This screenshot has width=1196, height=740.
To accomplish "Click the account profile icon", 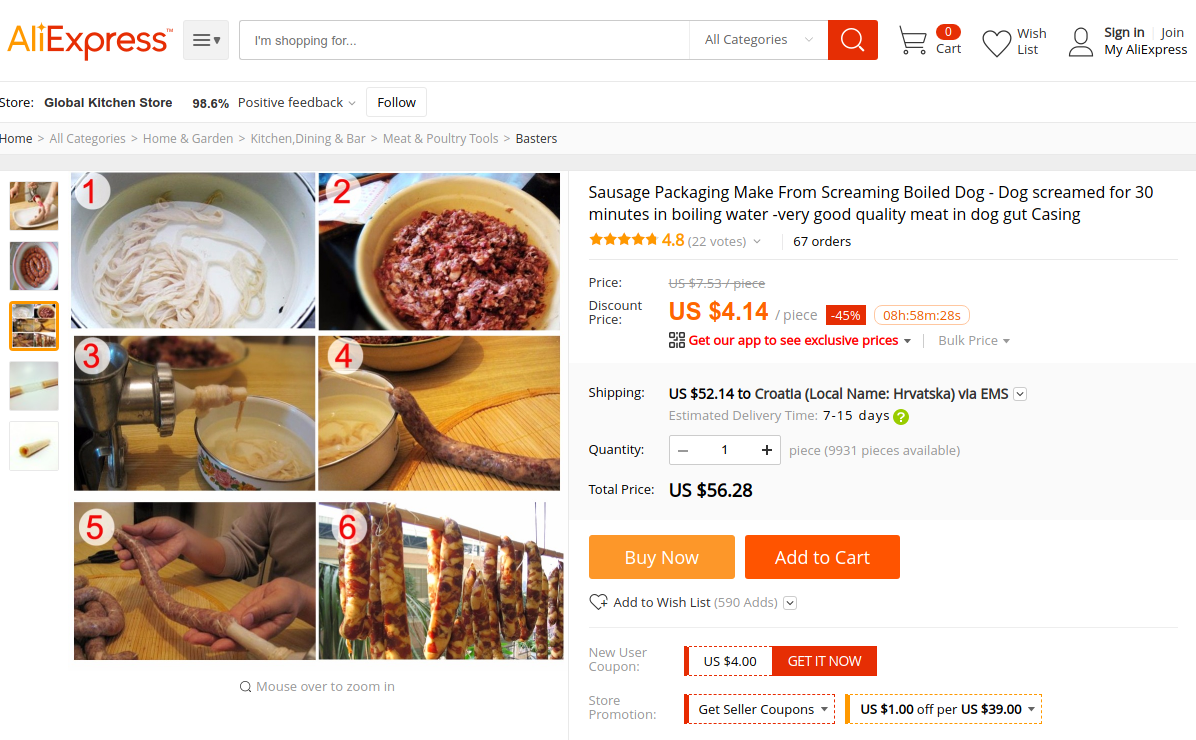I will pos(1080,42).
